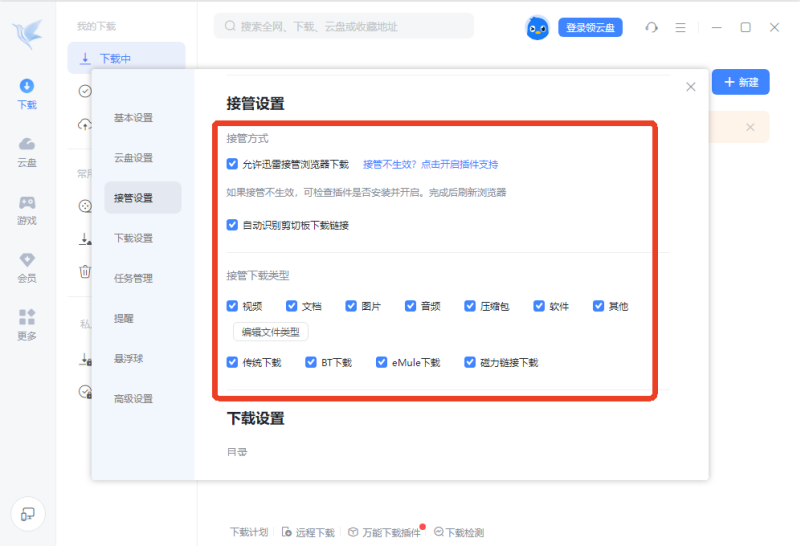Focus the search box at top
Viewport: 800px width, 546px height.
click(x=343, y=26)
